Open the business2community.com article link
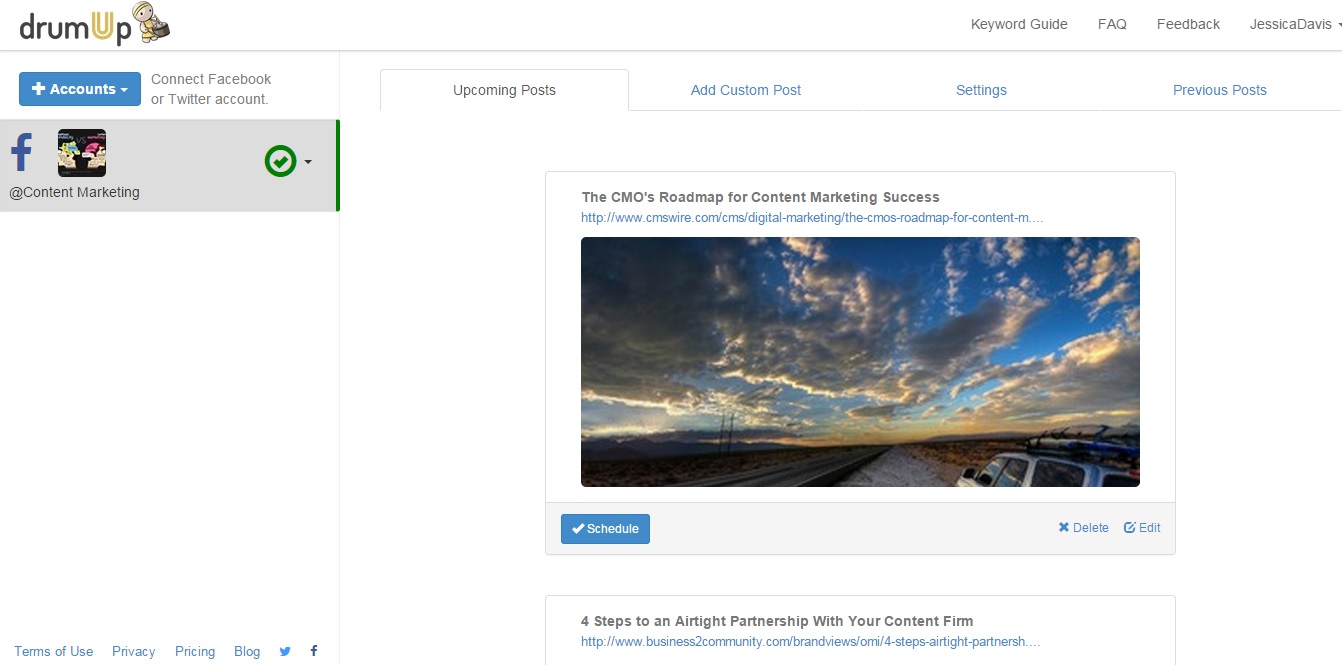Image resolution: width=1342 pixels, height=665 pixels. (x=810, y=641)
